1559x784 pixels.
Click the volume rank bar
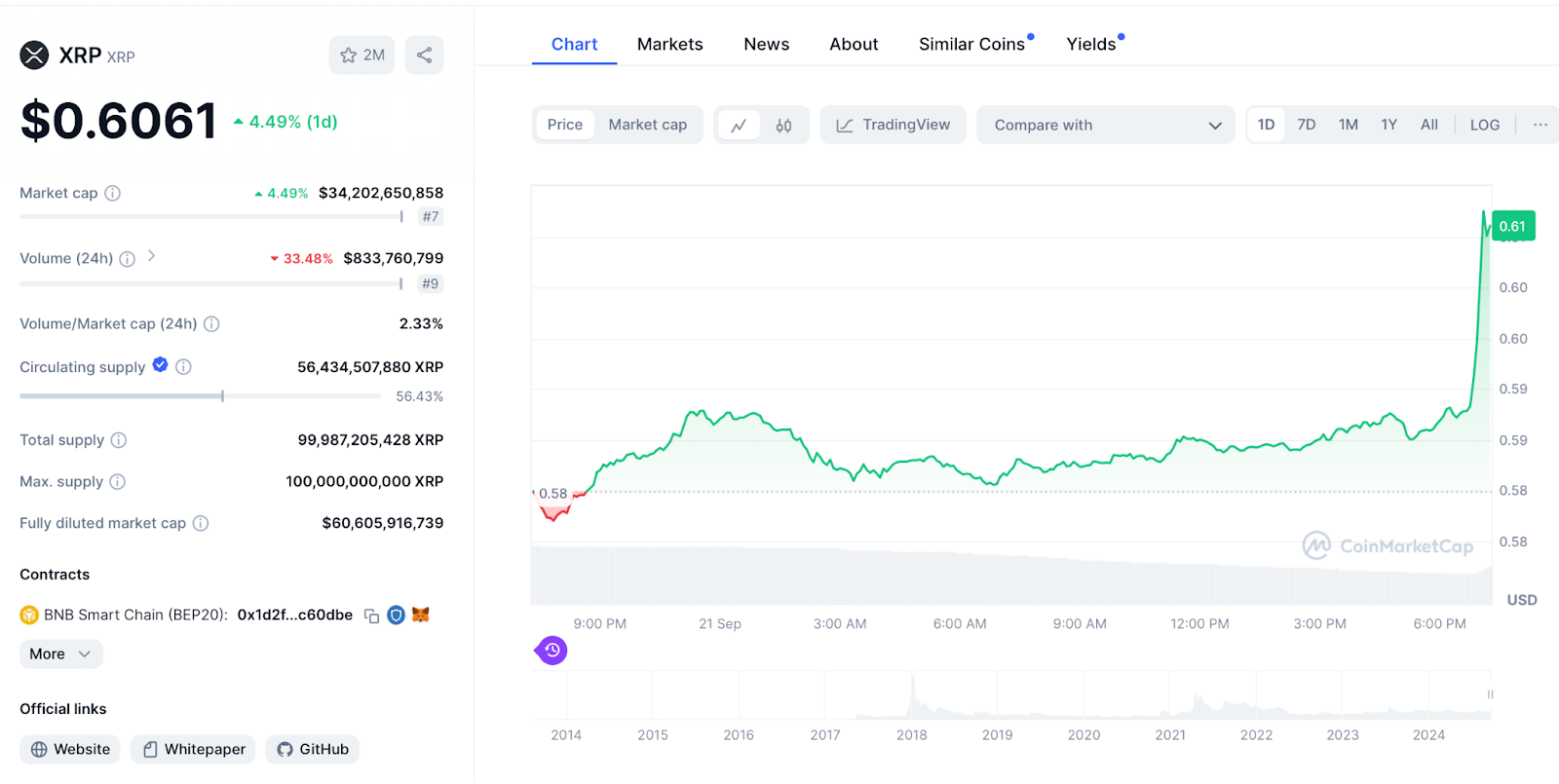pyautogui.click(x=211, y=283)
